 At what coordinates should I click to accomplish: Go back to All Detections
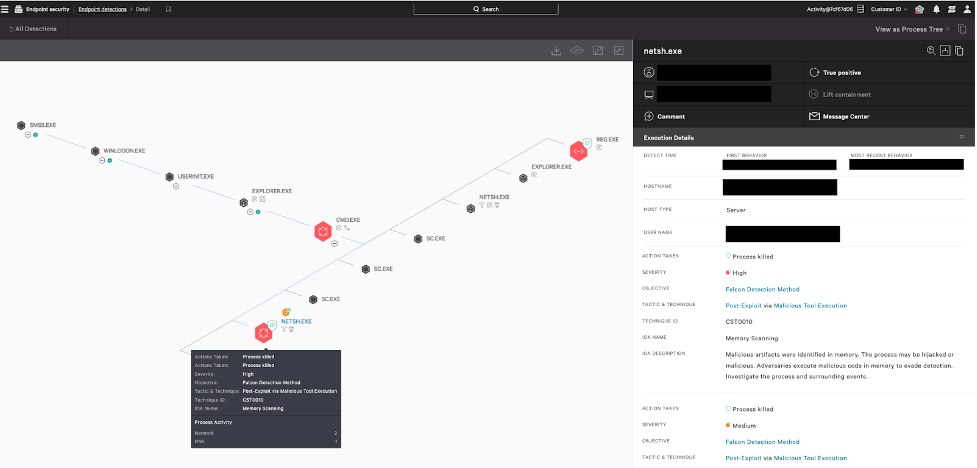33,29
